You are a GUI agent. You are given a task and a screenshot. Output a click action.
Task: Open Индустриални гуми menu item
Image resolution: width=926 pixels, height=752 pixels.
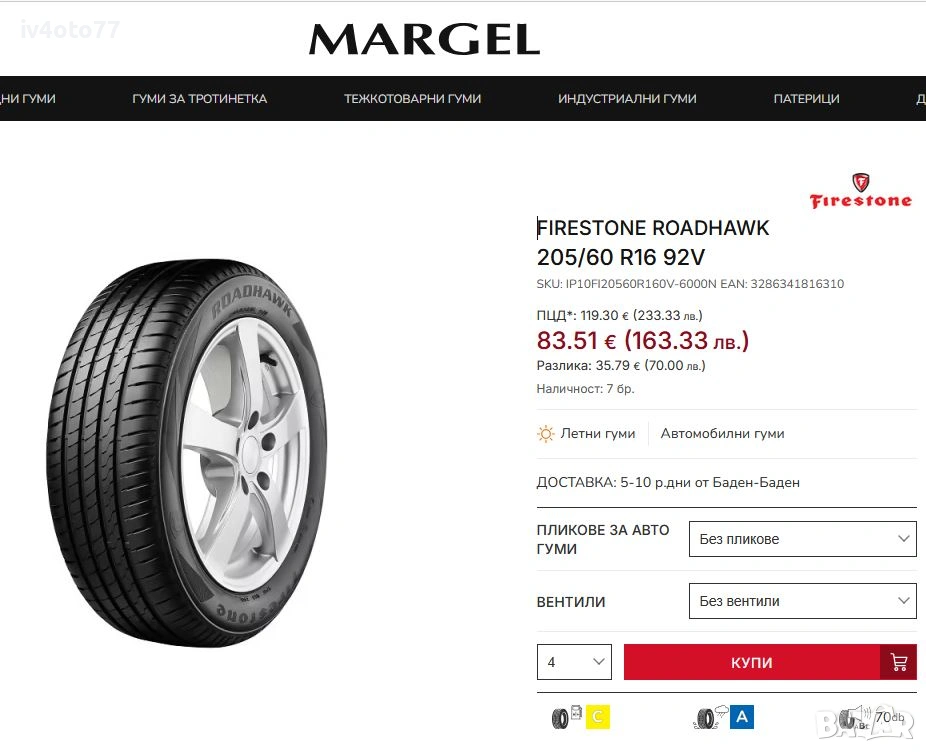(x=627, y=99)
